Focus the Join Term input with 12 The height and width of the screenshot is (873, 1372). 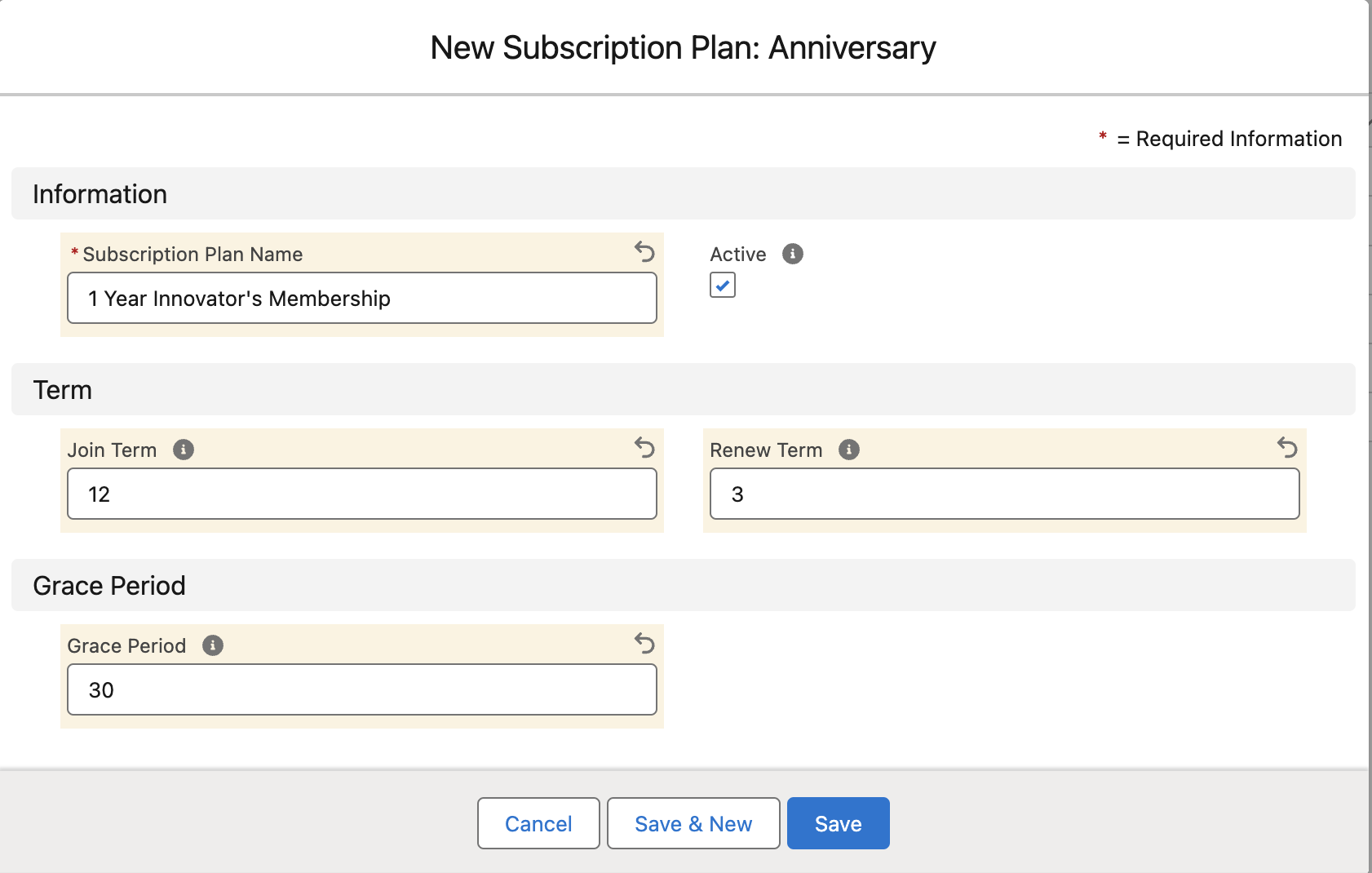(x=362, y=494)
